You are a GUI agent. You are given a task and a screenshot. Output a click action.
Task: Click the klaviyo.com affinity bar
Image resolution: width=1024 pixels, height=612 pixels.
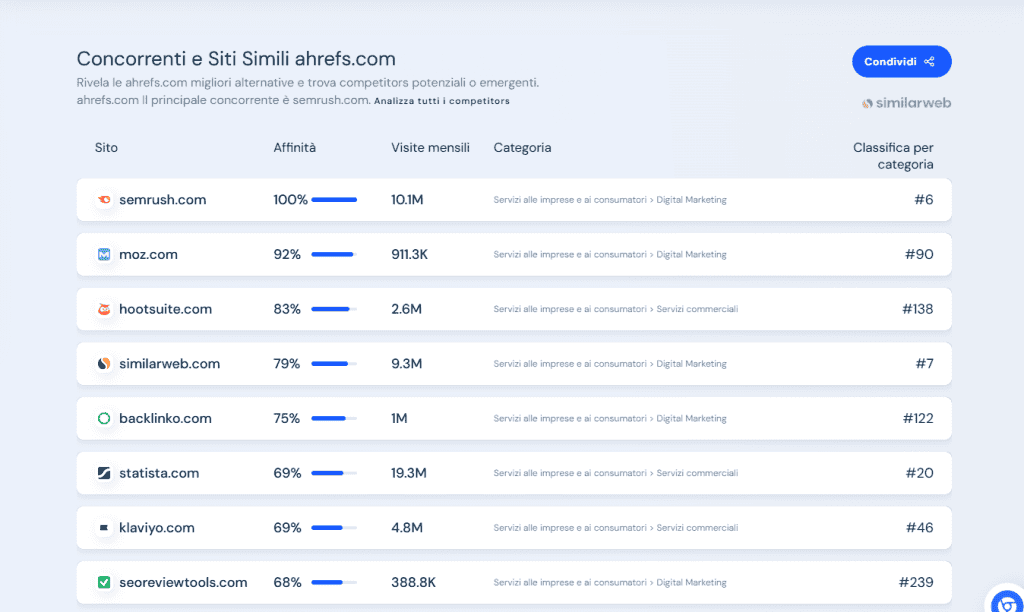click(x=334, y=528)
